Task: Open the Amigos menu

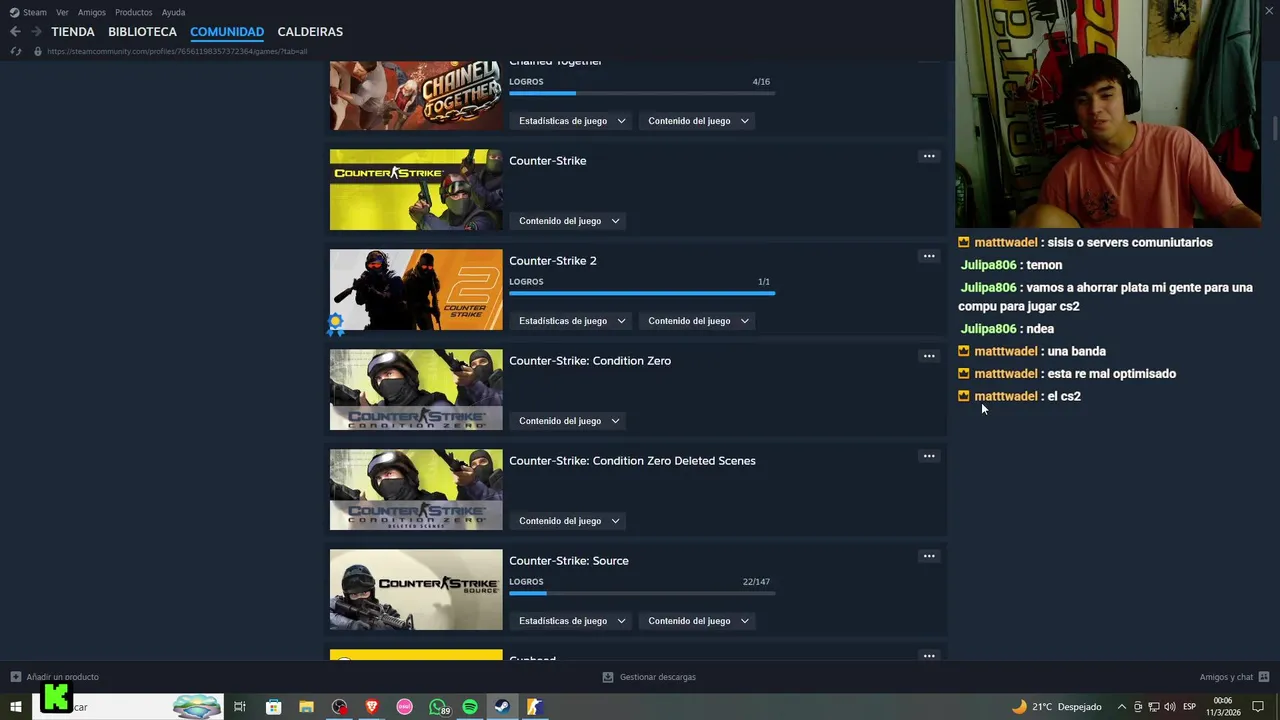Action: 92,12
